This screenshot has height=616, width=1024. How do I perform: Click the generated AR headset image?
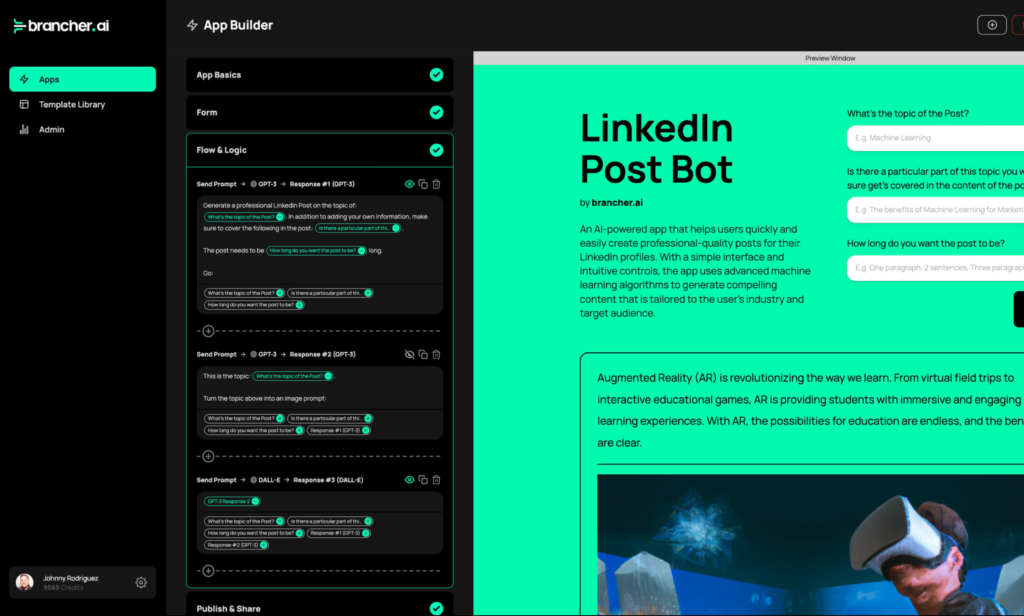pyautogui.click(x=810, y=544)
